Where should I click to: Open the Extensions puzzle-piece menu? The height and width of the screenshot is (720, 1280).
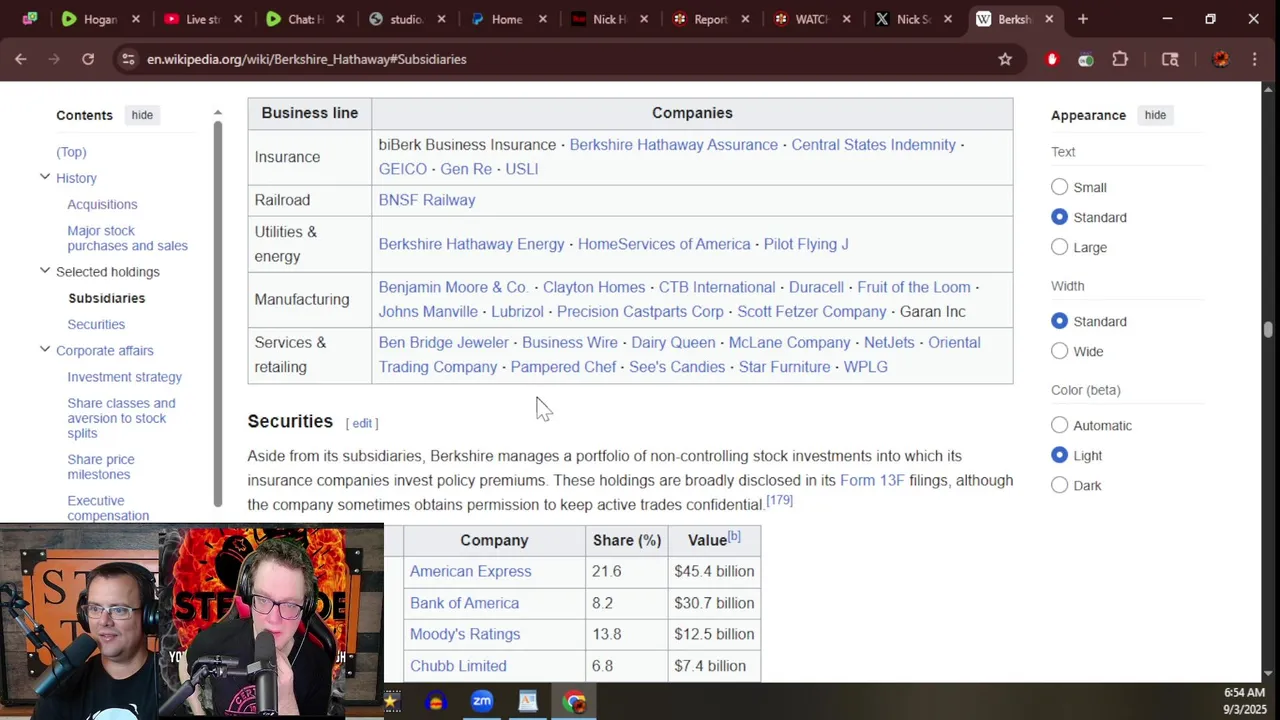(x=1120, y=59)
